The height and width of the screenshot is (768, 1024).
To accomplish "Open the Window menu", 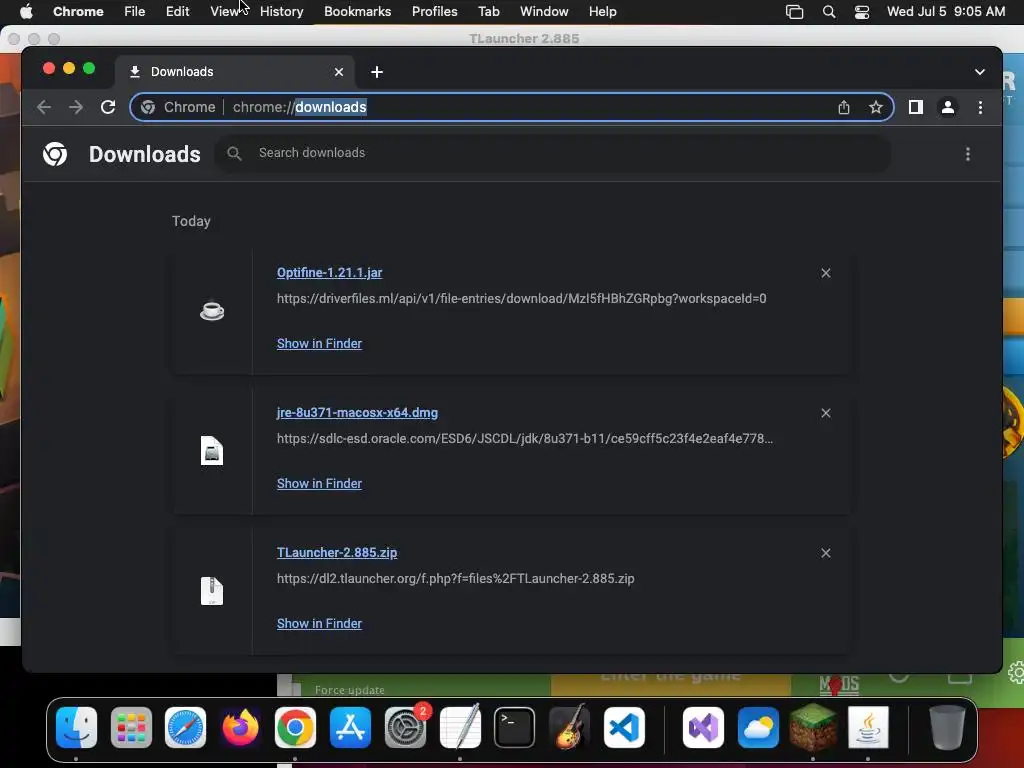I will 544,12.
